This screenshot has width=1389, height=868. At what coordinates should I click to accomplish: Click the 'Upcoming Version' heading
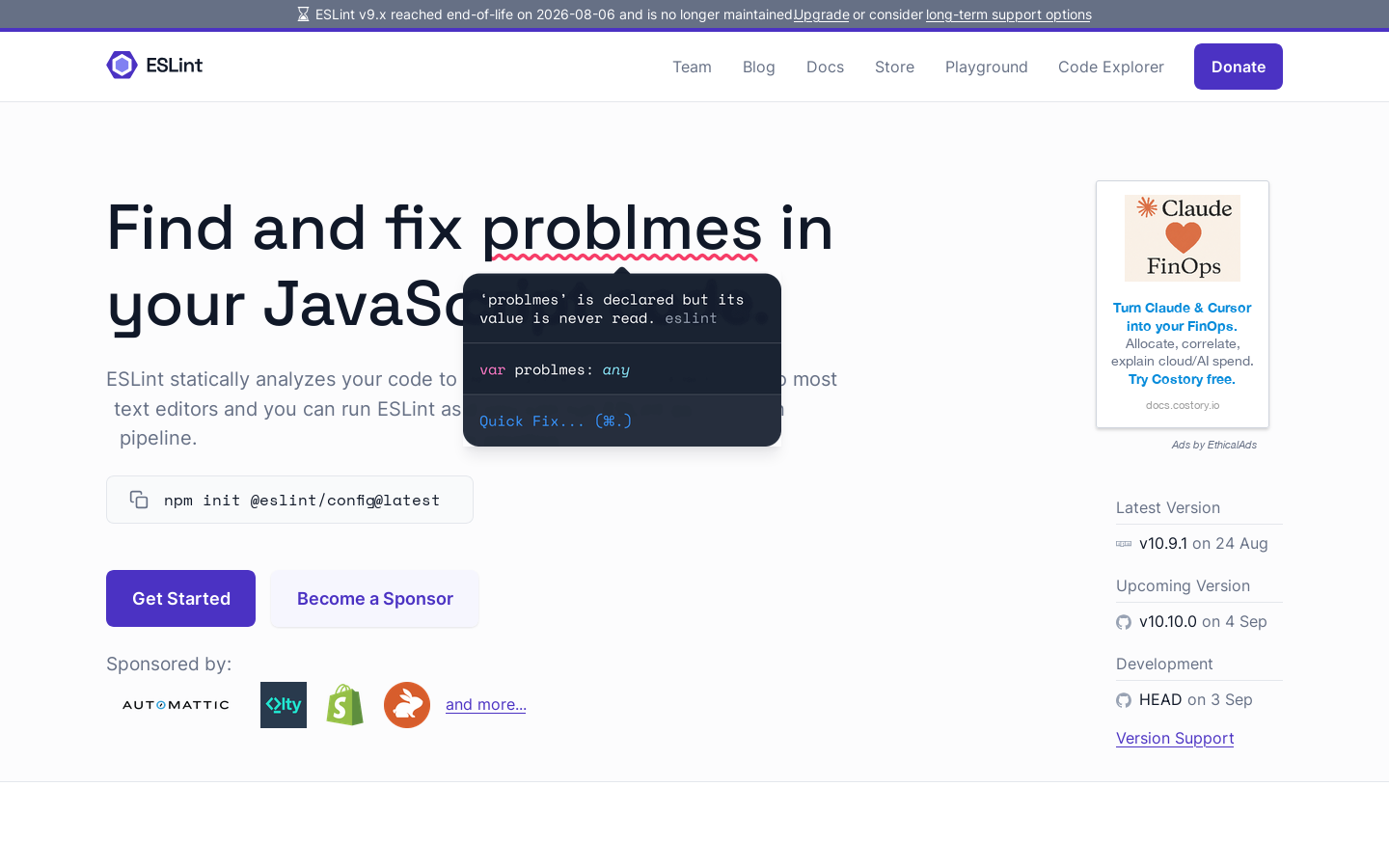pyautogui.click(x=1183, y=585)
